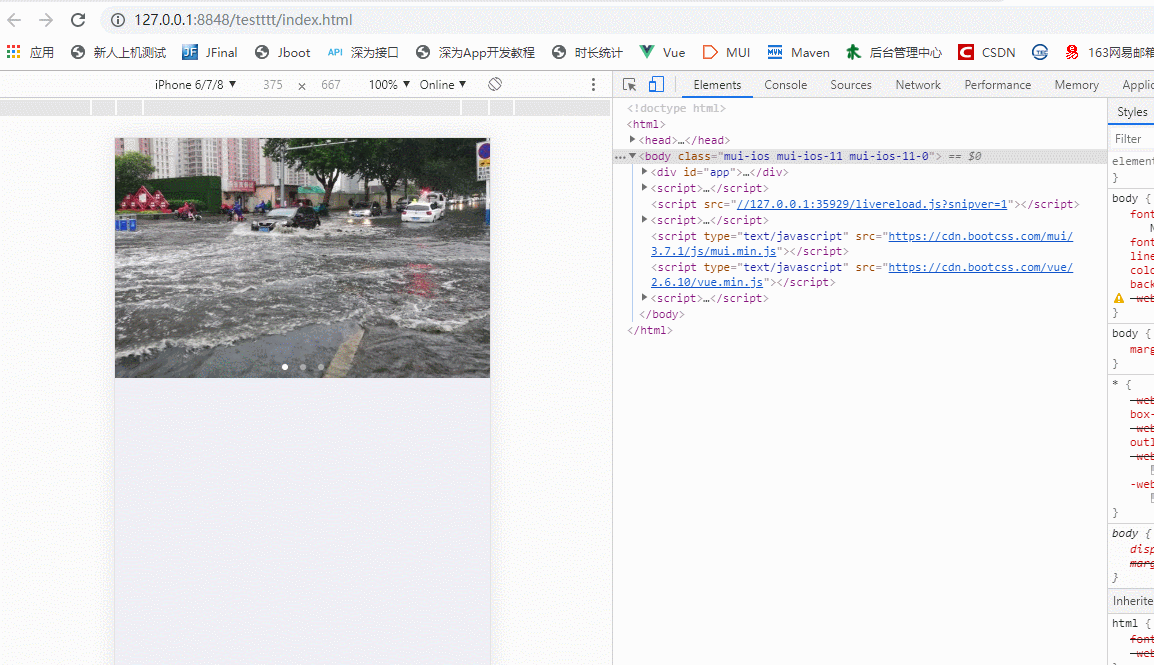Switch to the Memory tab
Screen dimensions: 1154x665
coord(1076,85)
